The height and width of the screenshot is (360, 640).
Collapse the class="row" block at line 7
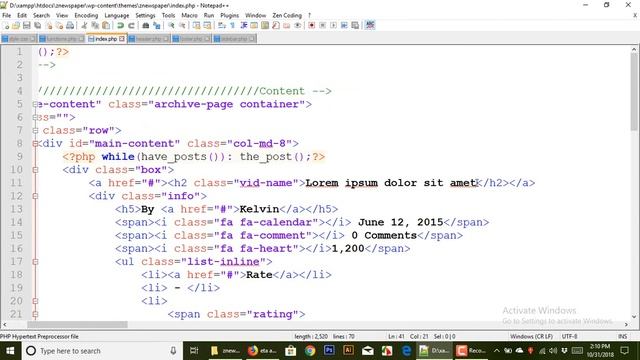click(36, 131)
